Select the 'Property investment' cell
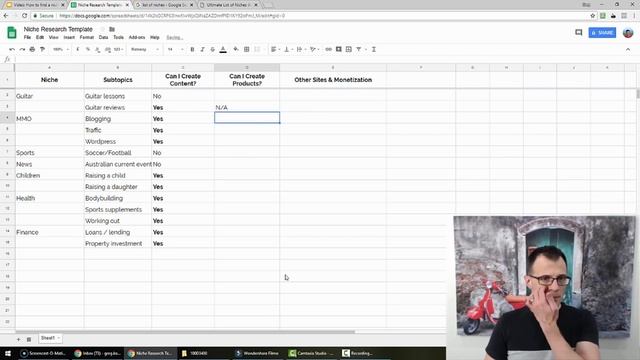The height and width of the screenshot is (360, 640). (x=118, y=244)
